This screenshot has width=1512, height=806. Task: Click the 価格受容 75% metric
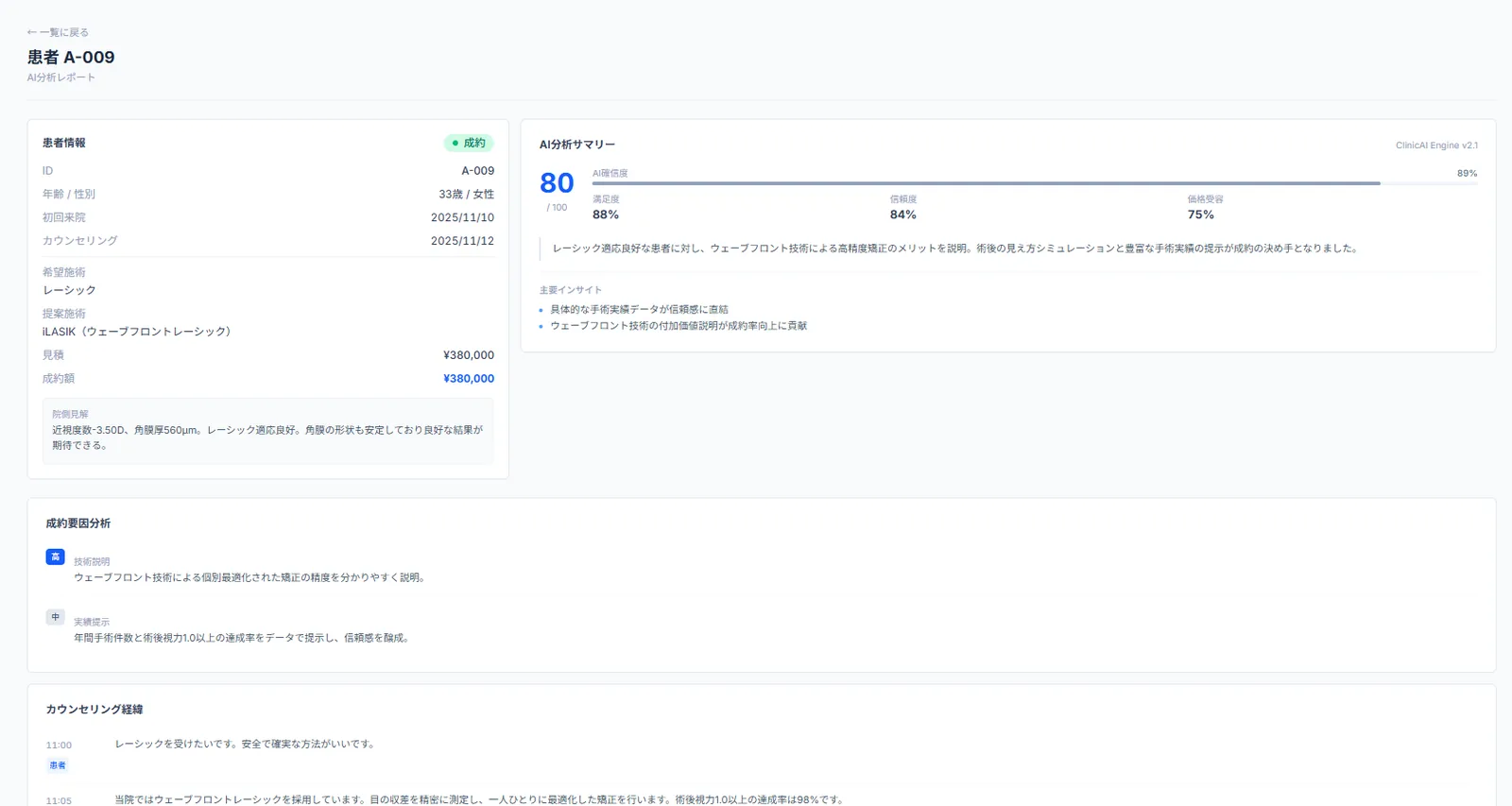1205,208
